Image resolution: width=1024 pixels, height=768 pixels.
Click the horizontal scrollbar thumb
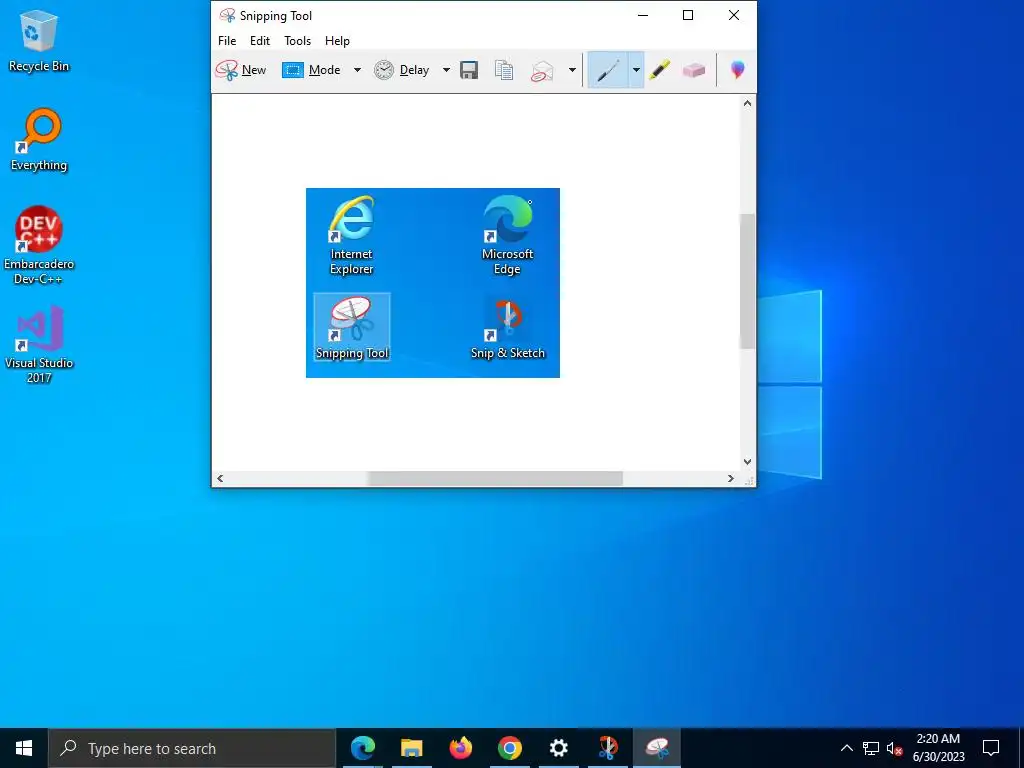point(494,479)
